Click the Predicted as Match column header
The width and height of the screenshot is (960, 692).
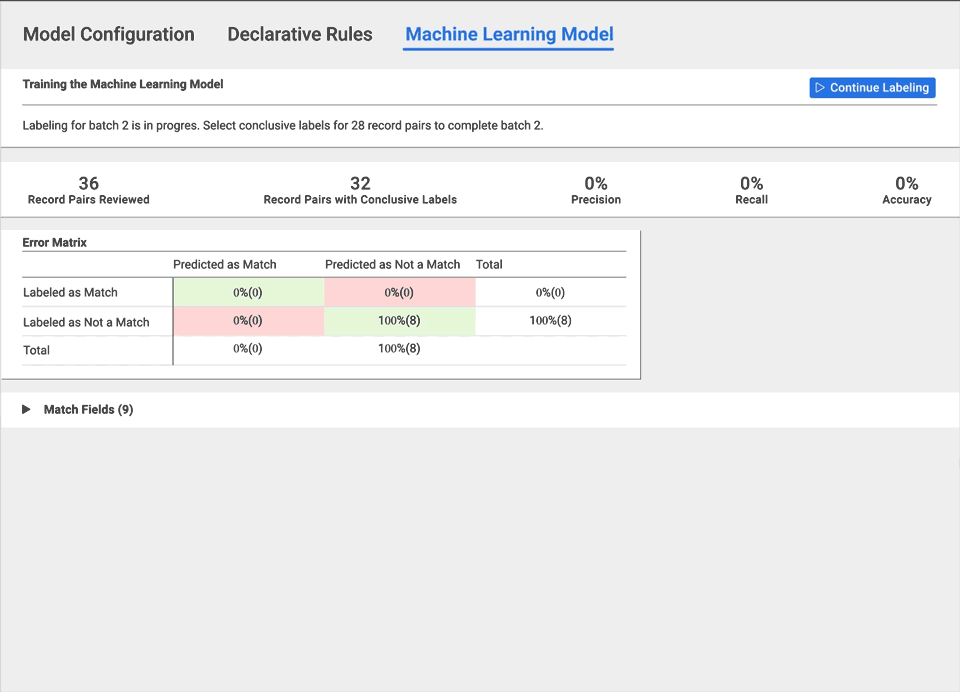pos(225,265)
